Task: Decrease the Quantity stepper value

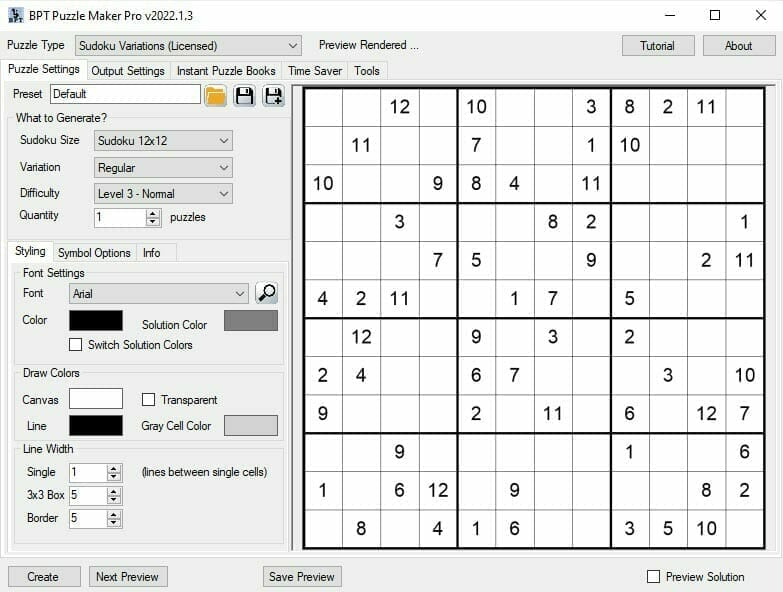Action: (x=153, y=222)
